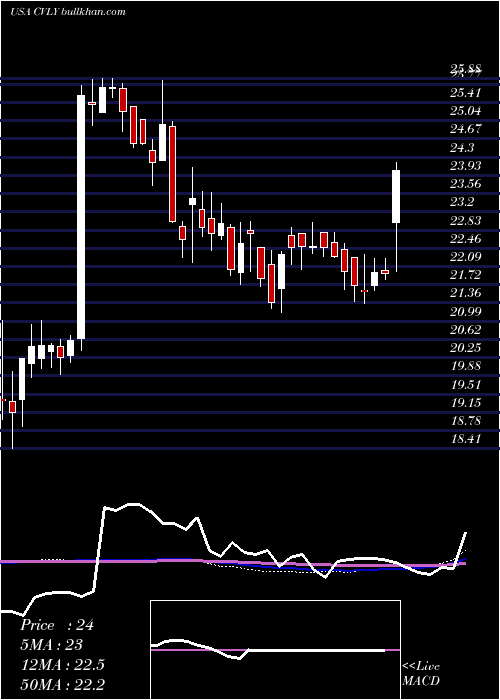Click the tall white breakout candlestick
Screen dimensions: 500x700
[x=81, y=217]
